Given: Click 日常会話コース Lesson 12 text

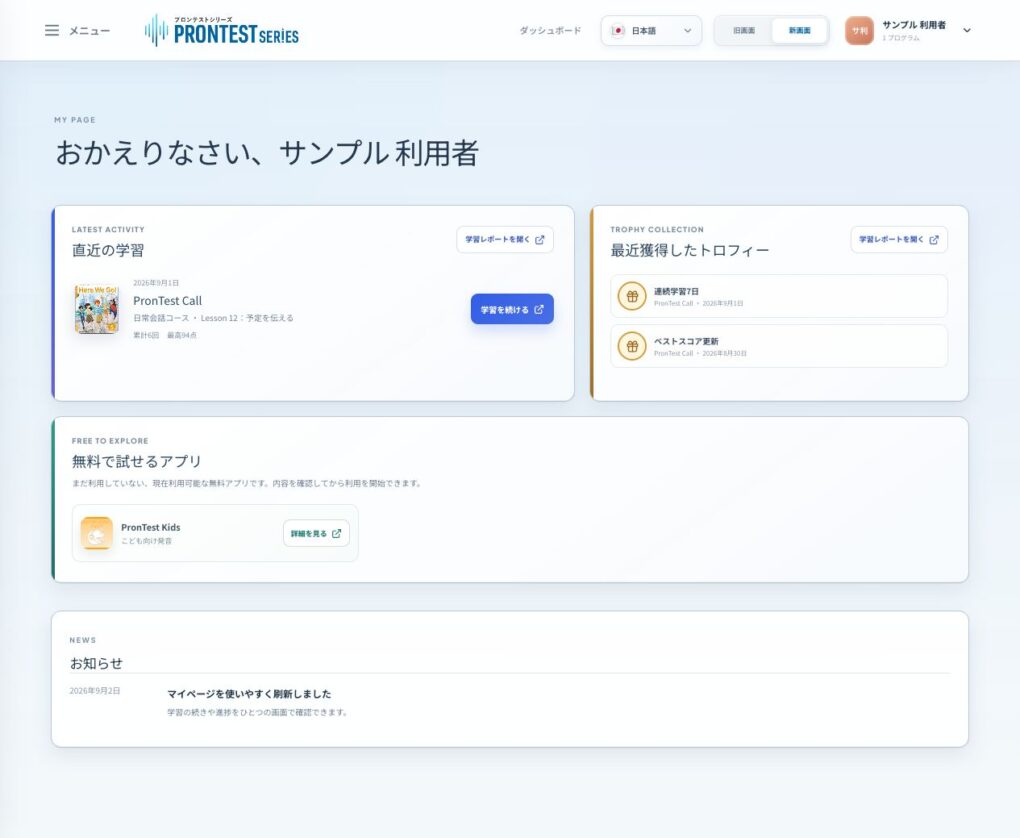Looking at the screenshot, I should click(213, 318).
